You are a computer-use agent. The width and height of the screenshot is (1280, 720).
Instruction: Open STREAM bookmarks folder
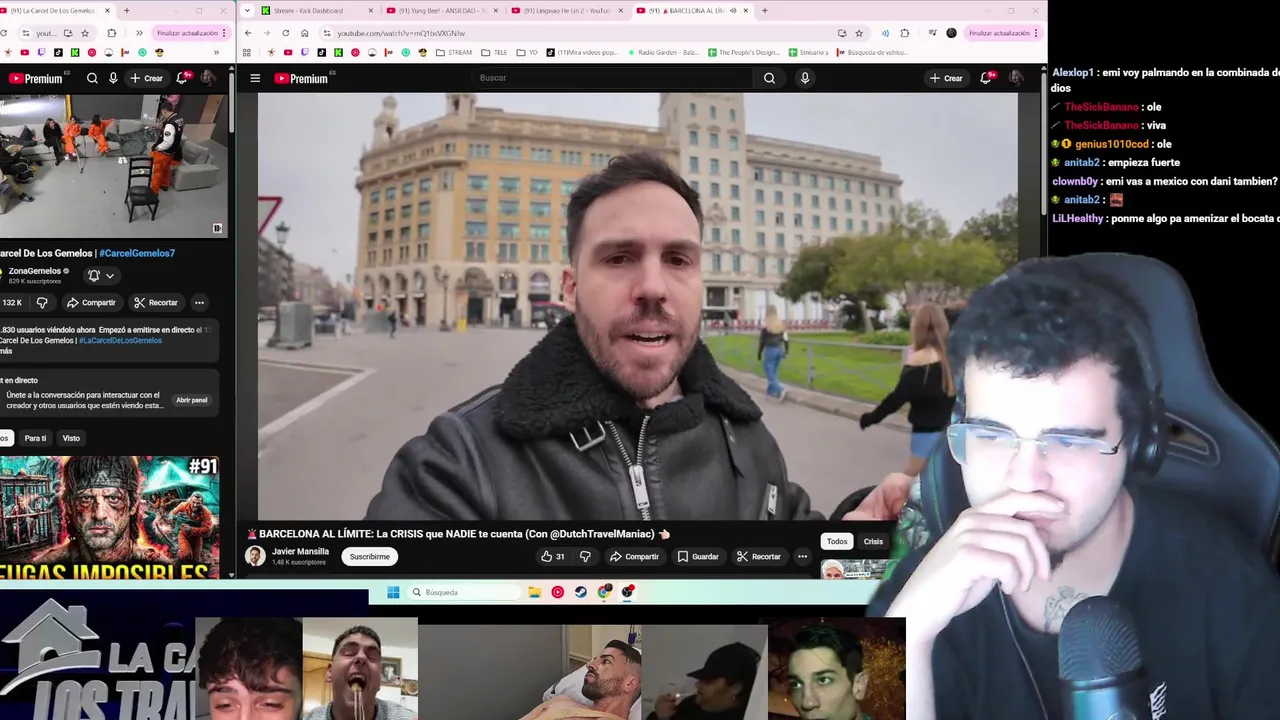454,52
